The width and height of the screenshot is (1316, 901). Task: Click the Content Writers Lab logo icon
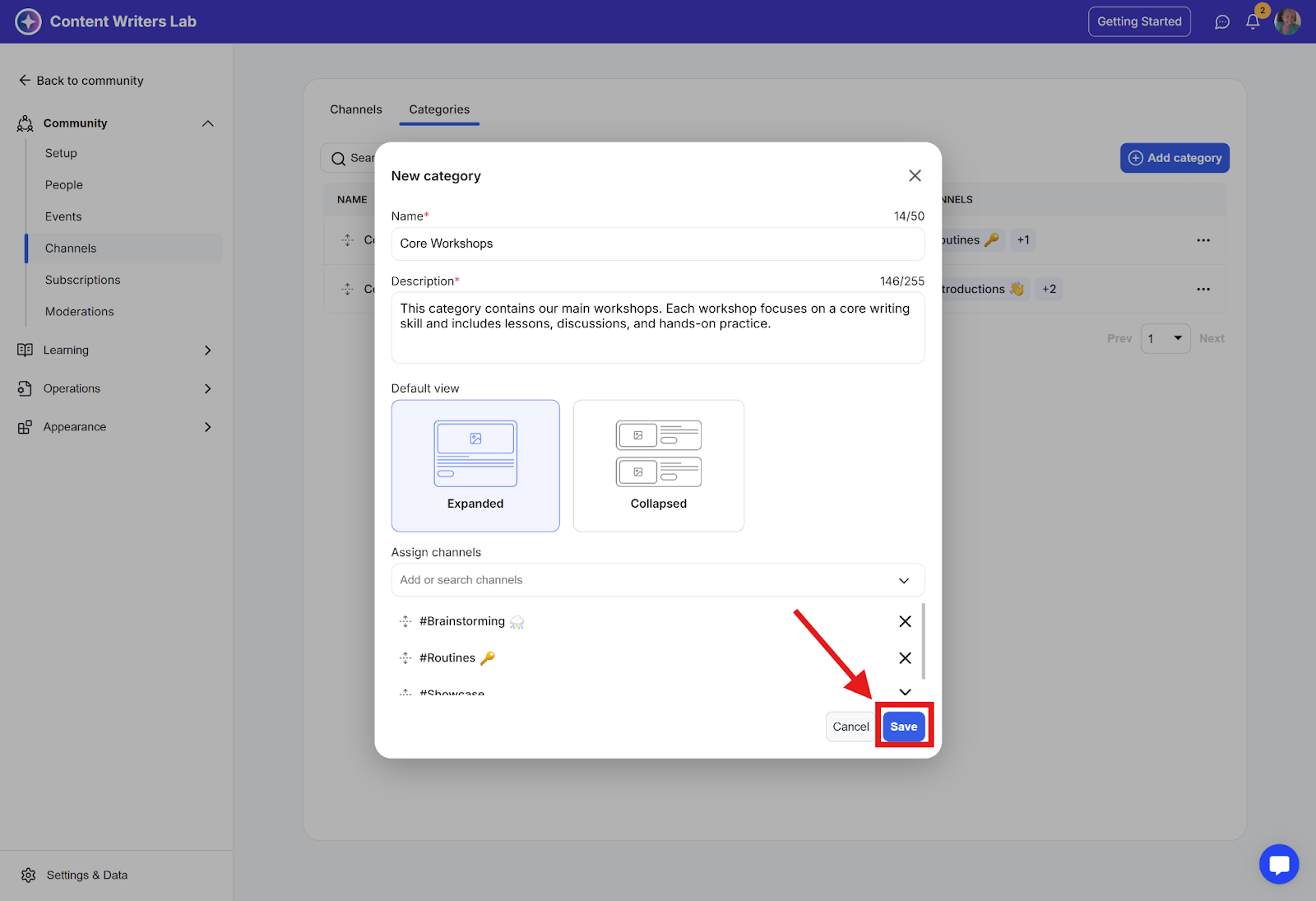[28, 21]
